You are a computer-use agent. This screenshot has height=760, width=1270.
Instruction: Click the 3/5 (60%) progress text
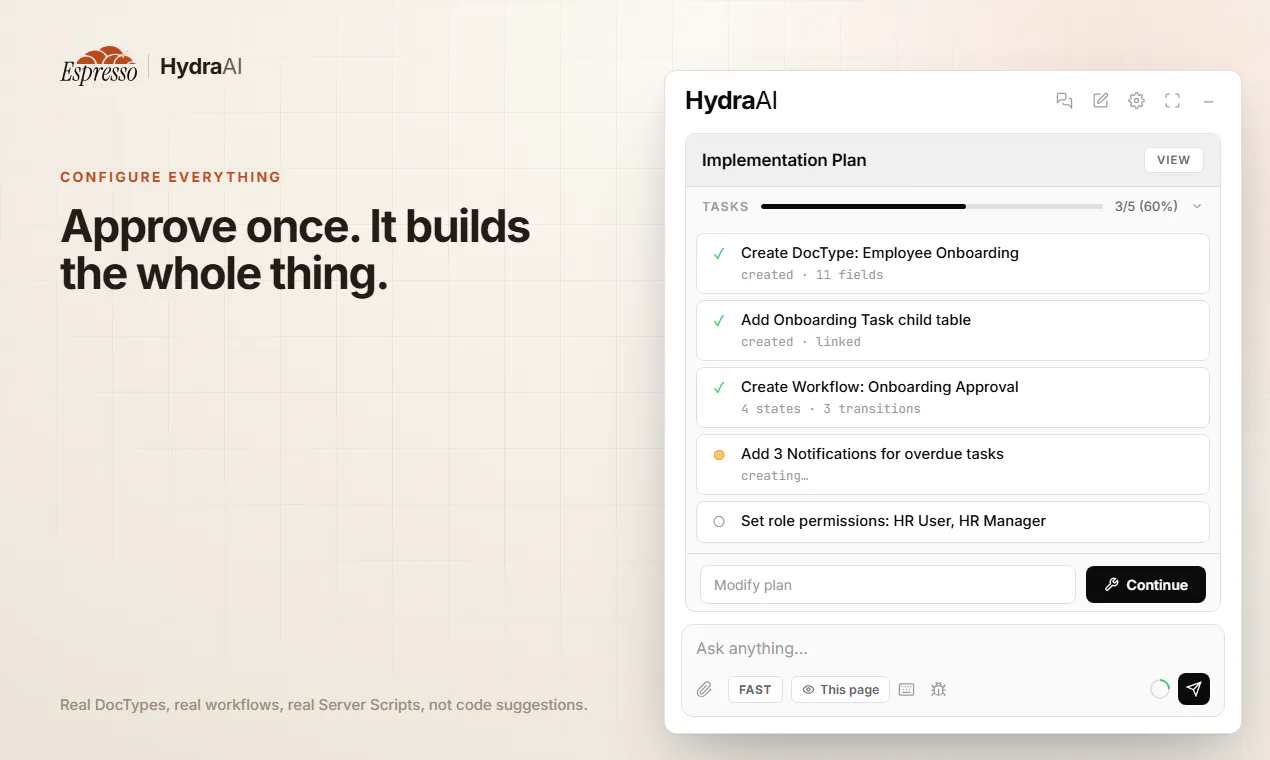click(1146, 206)
